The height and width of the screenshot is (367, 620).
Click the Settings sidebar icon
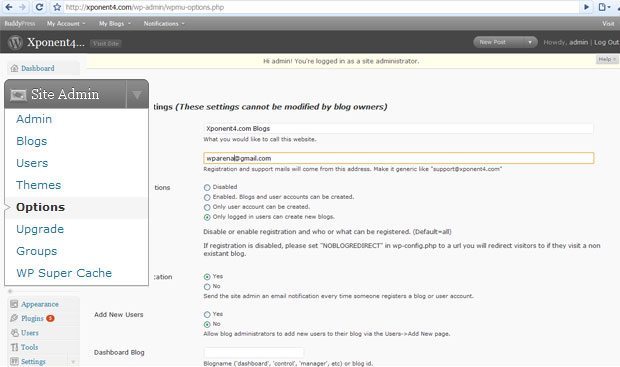point(14,361)
